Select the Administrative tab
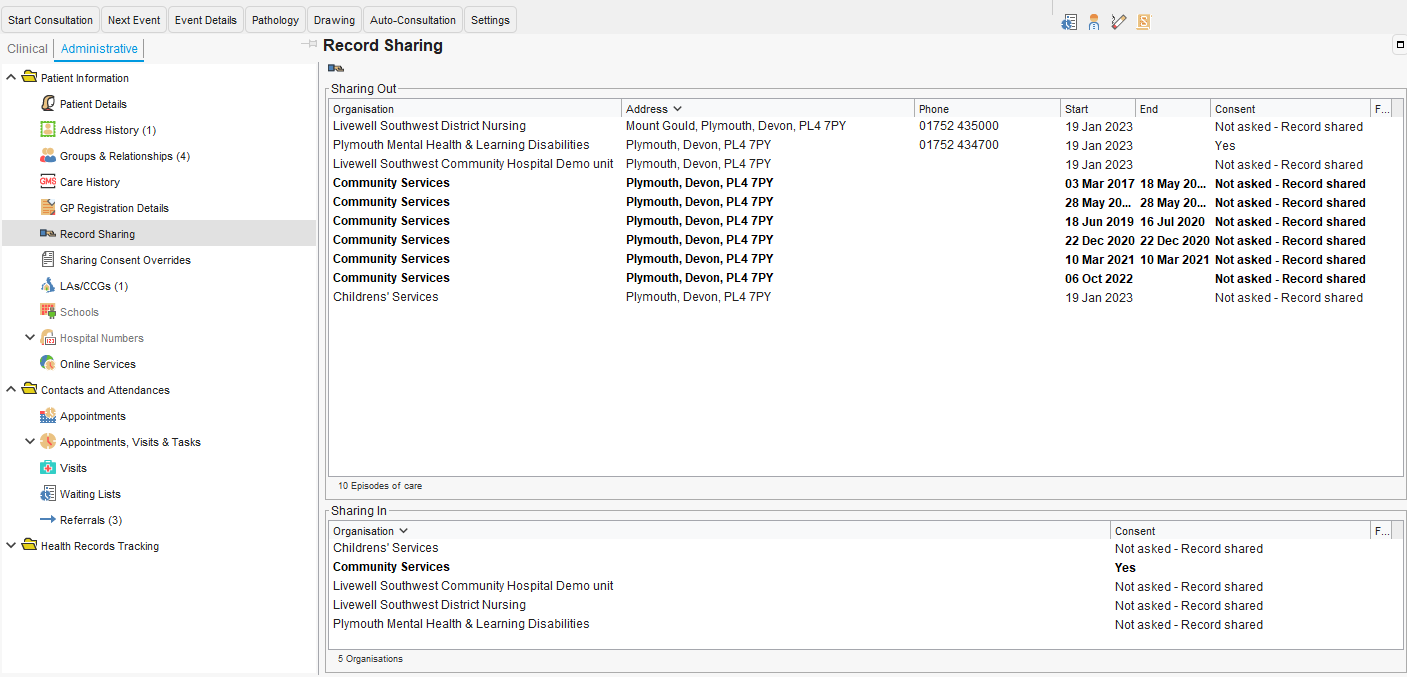 pyautogui.click(x=99, y=49)
